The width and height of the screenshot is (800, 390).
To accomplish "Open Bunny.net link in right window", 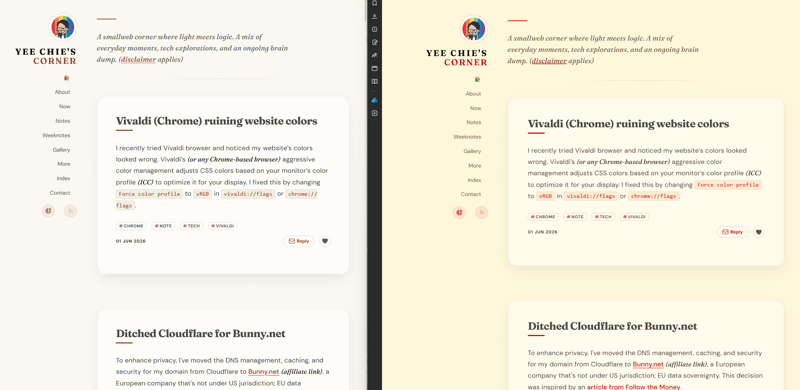I will pyautogui.click(x=648, y=364).
